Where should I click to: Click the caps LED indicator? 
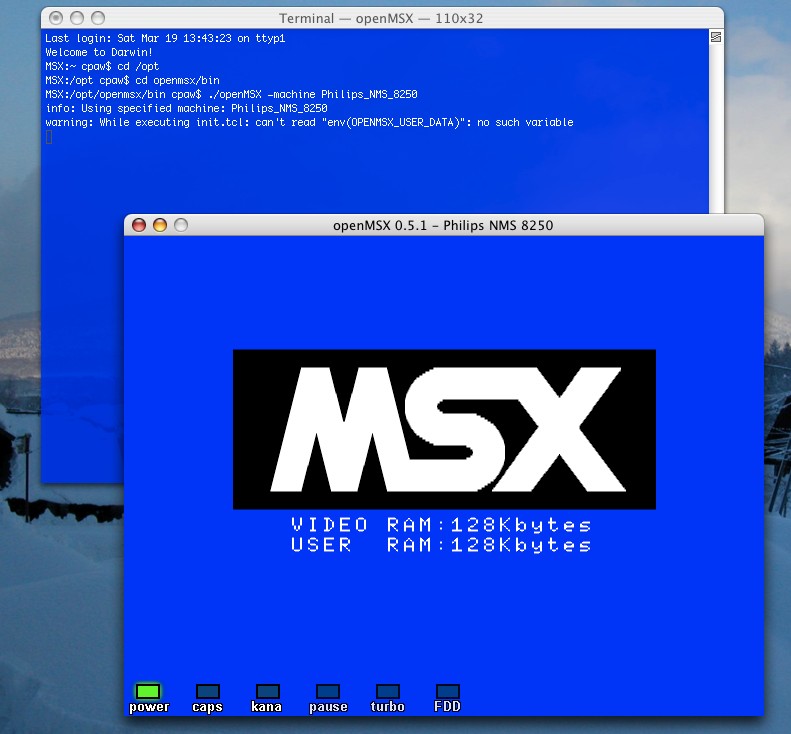tap(208, 691)
